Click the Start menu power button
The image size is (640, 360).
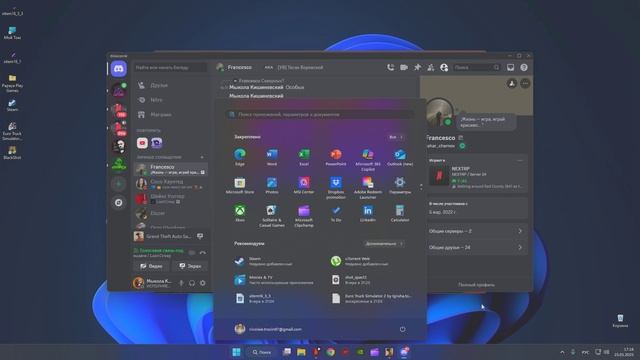click(x=402, y=329)
